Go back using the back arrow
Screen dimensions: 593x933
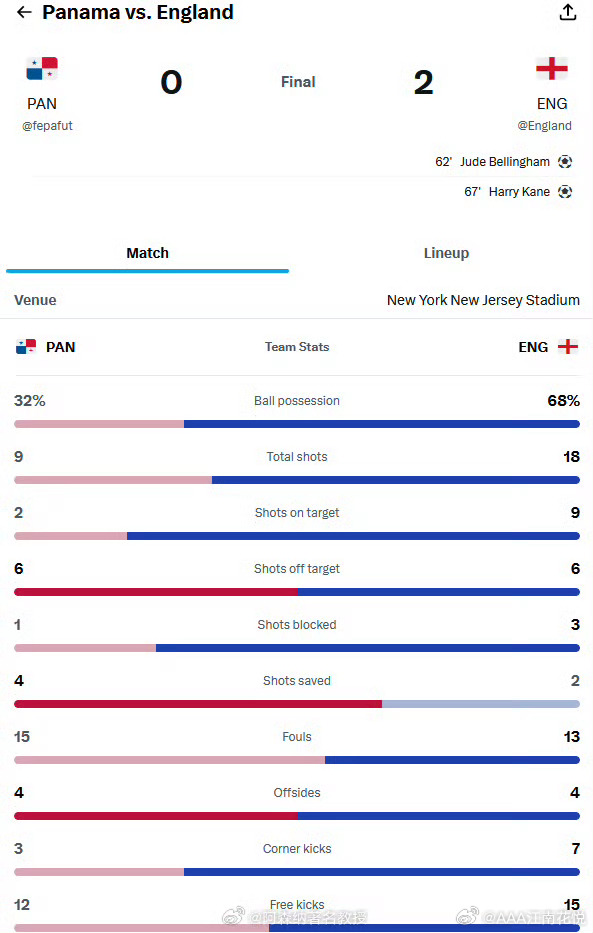(x=24, y=12)
